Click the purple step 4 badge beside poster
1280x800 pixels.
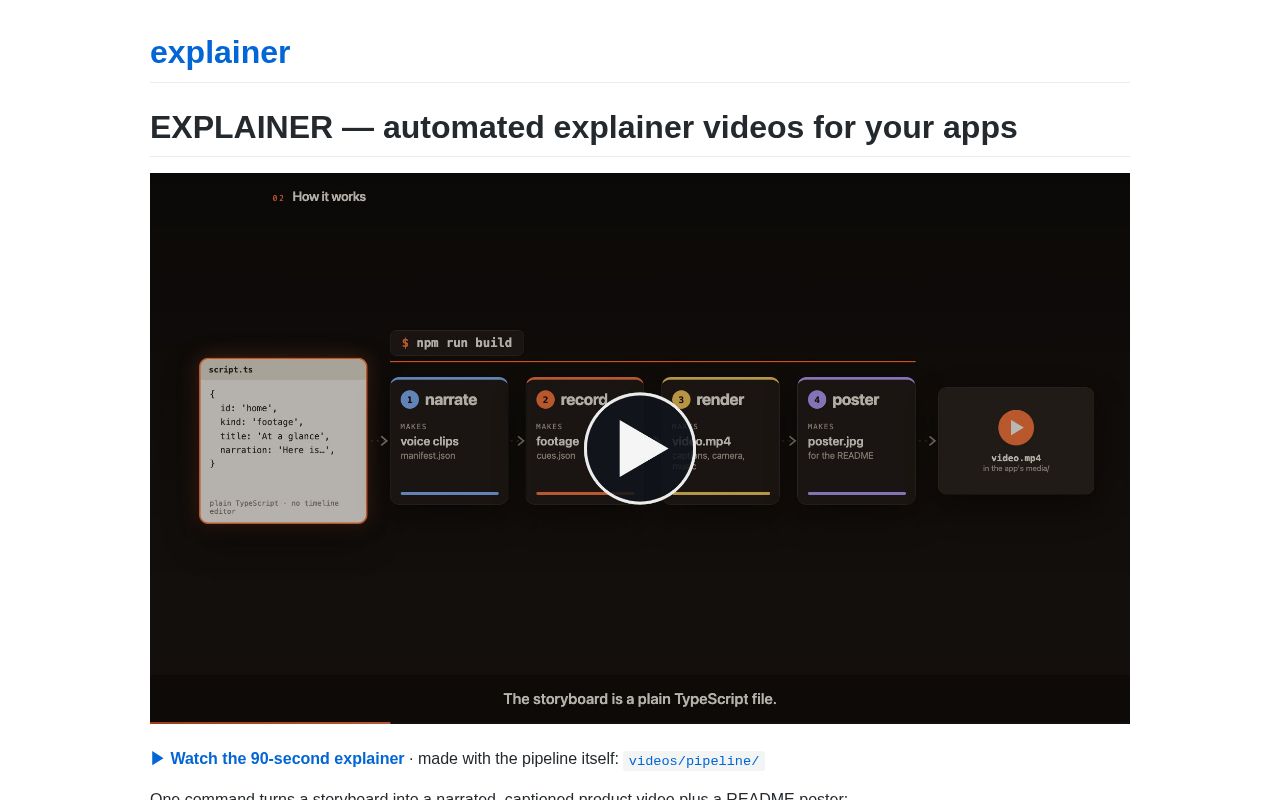[x=817, y=400]
